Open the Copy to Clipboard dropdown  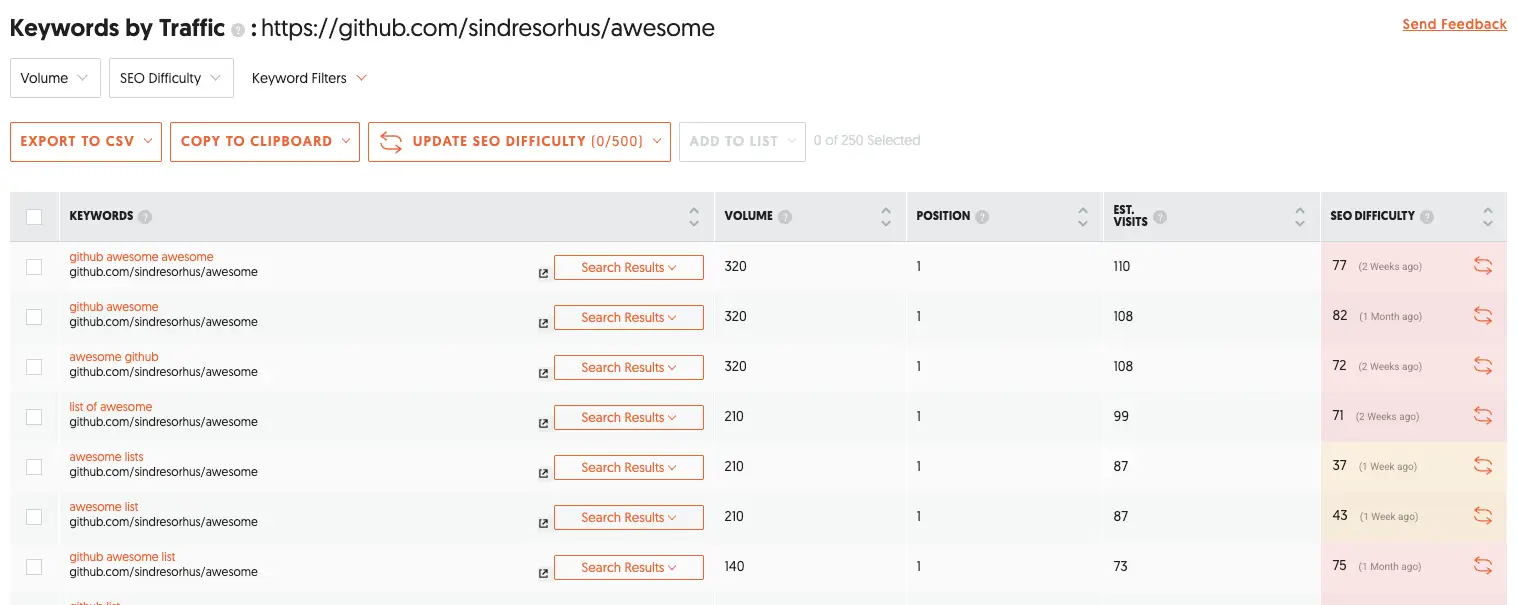(x=265, y=141)
